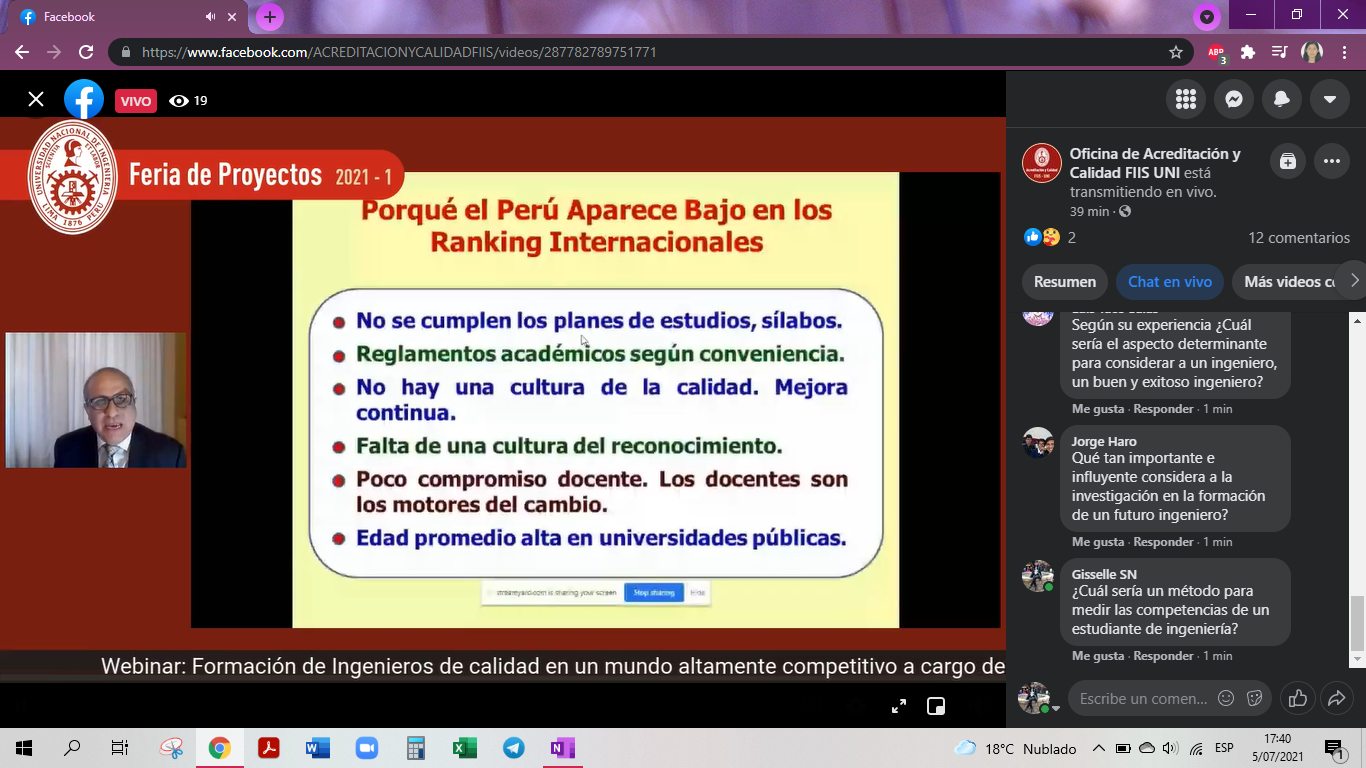Image resolution: width=1366 pixels, height=768 pixels.
Task: Open the 12 comentarios link
Action: click(1299, 238)
